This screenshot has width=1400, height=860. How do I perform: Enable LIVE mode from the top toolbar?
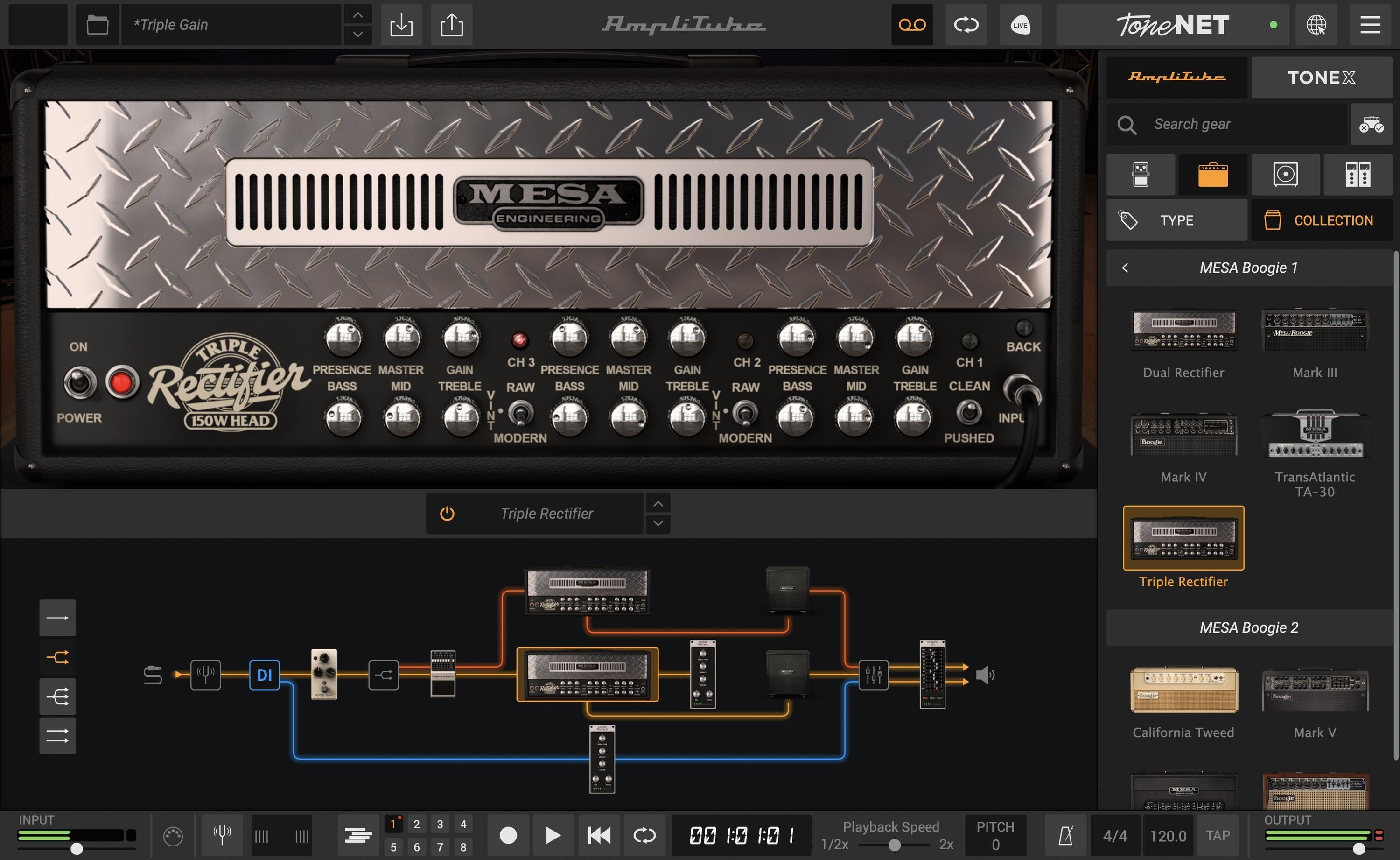(1020, 24)
